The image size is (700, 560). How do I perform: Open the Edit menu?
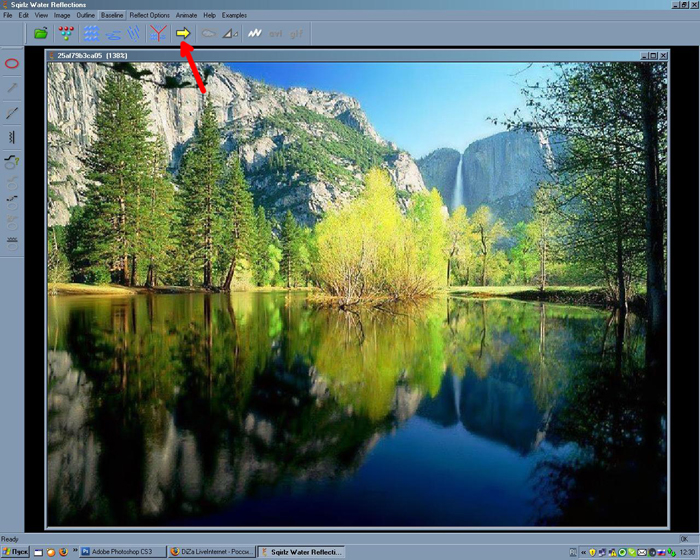click(x=24, y=15)
